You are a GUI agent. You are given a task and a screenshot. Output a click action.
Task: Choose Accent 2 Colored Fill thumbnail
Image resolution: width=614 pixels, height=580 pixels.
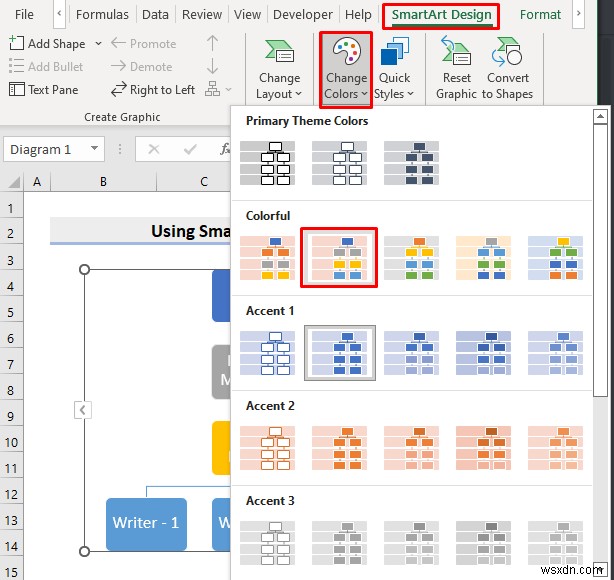click(x=340, y=448)
